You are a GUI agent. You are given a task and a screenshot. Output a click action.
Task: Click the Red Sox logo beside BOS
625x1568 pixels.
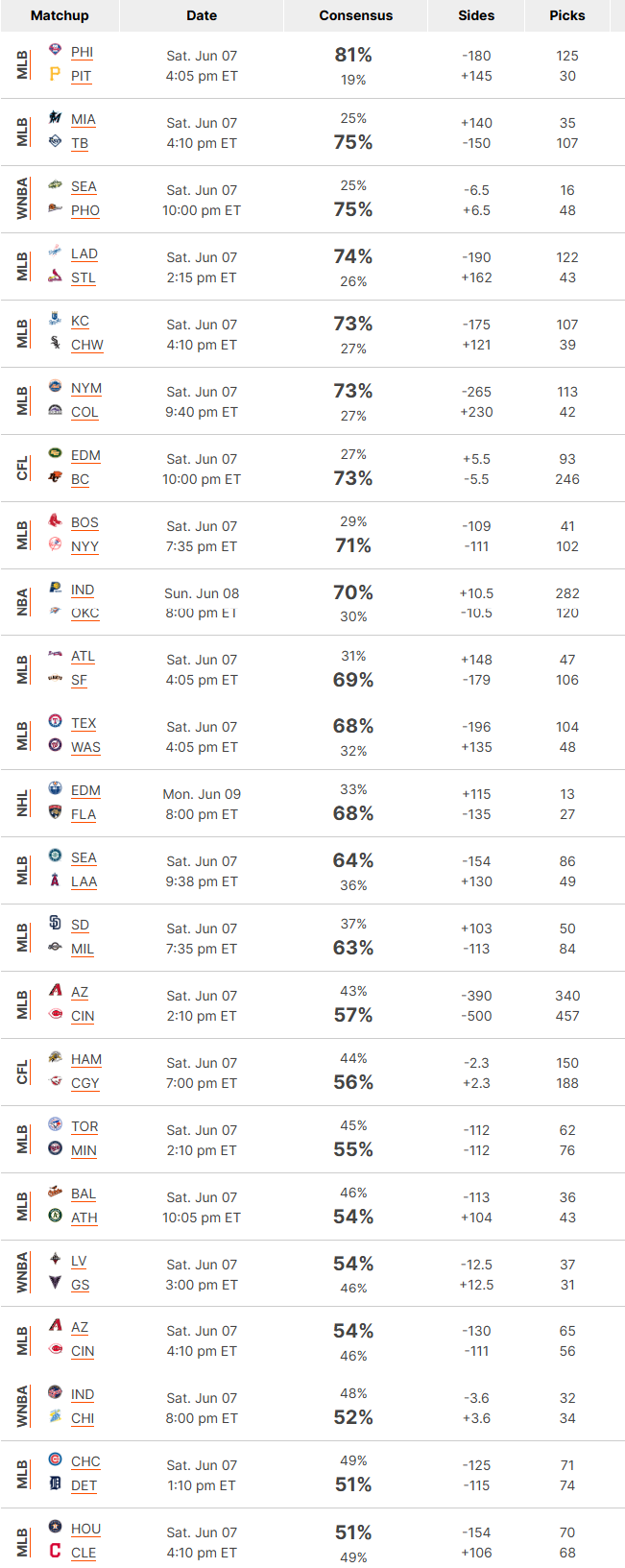click(x=55, y=520)
